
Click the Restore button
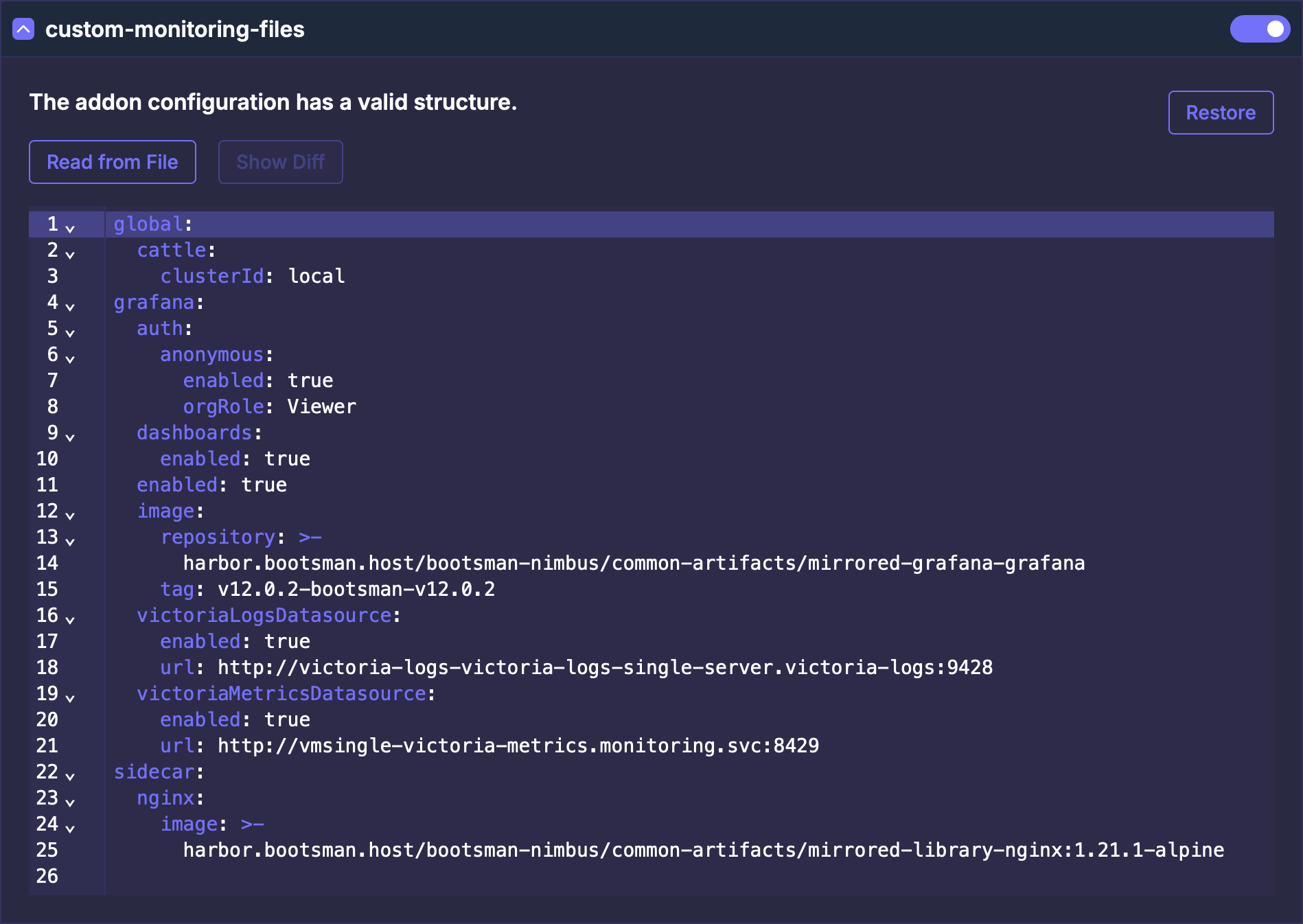point(1220,113)
